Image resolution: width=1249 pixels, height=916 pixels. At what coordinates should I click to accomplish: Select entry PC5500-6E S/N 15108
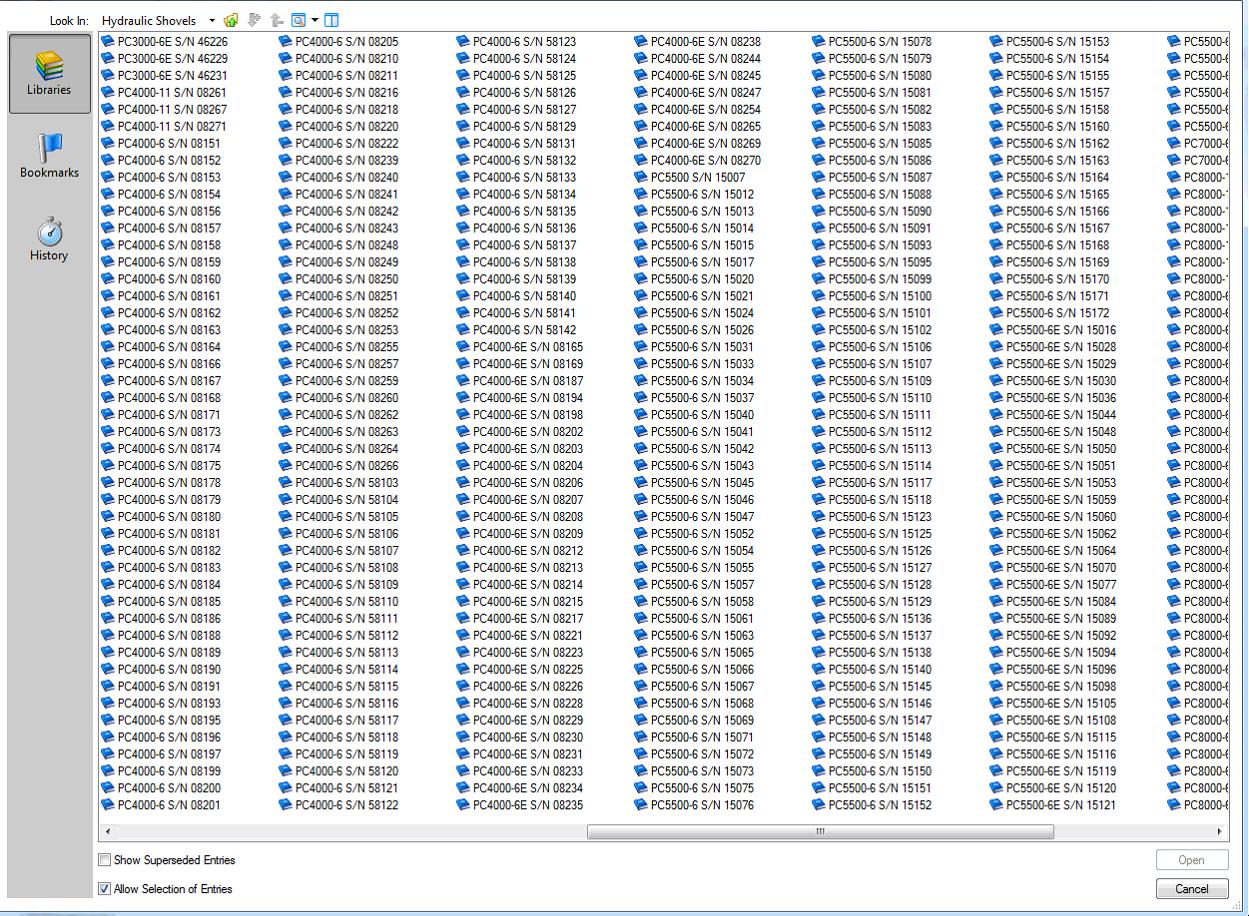click(x=1053, y=720)
